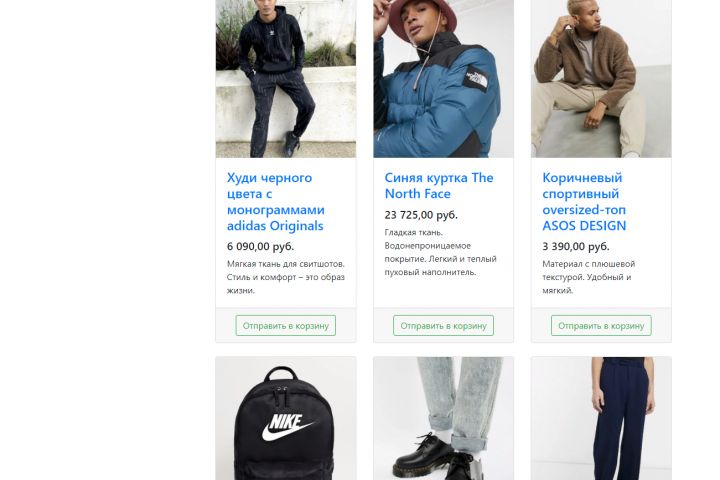Click the black Nike backpack image
Viewport: 720px width, 480px height.
[x=285, y=420]
